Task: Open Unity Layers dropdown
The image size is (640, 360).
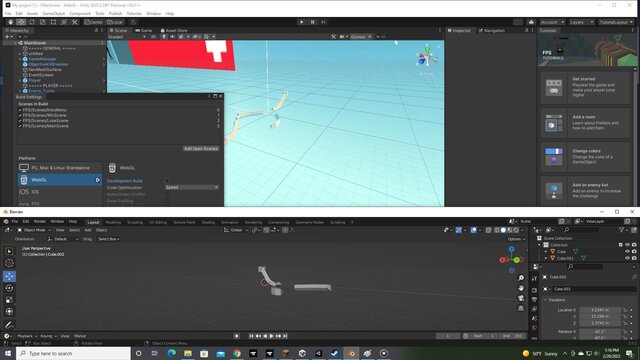Action: pos(581,22)
